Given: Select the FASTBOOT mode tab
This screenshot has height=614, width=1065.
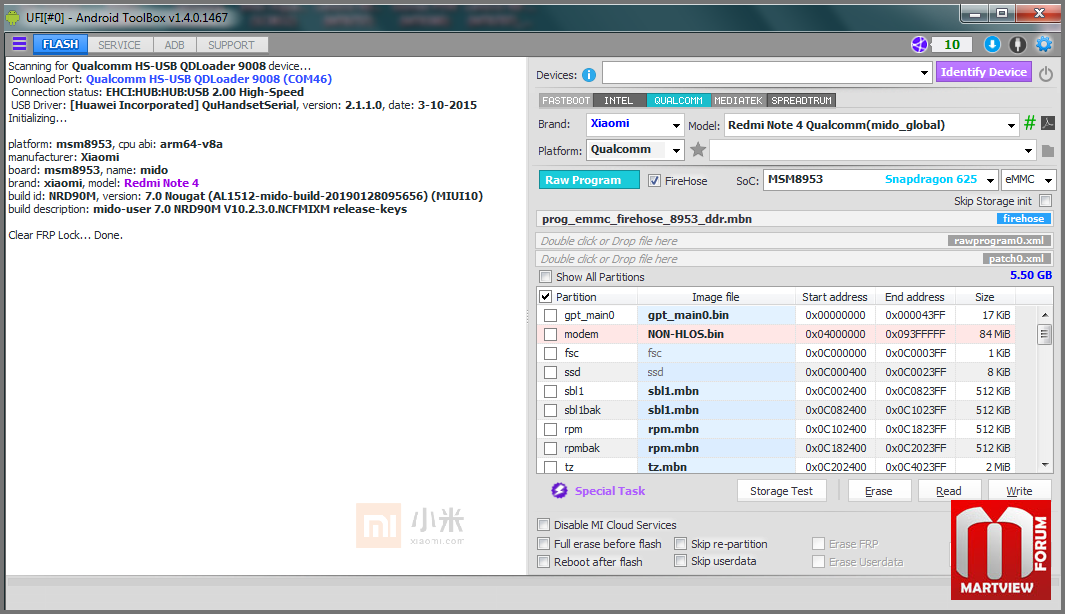Looking at the screenshot, I should (x=566, y=101).
